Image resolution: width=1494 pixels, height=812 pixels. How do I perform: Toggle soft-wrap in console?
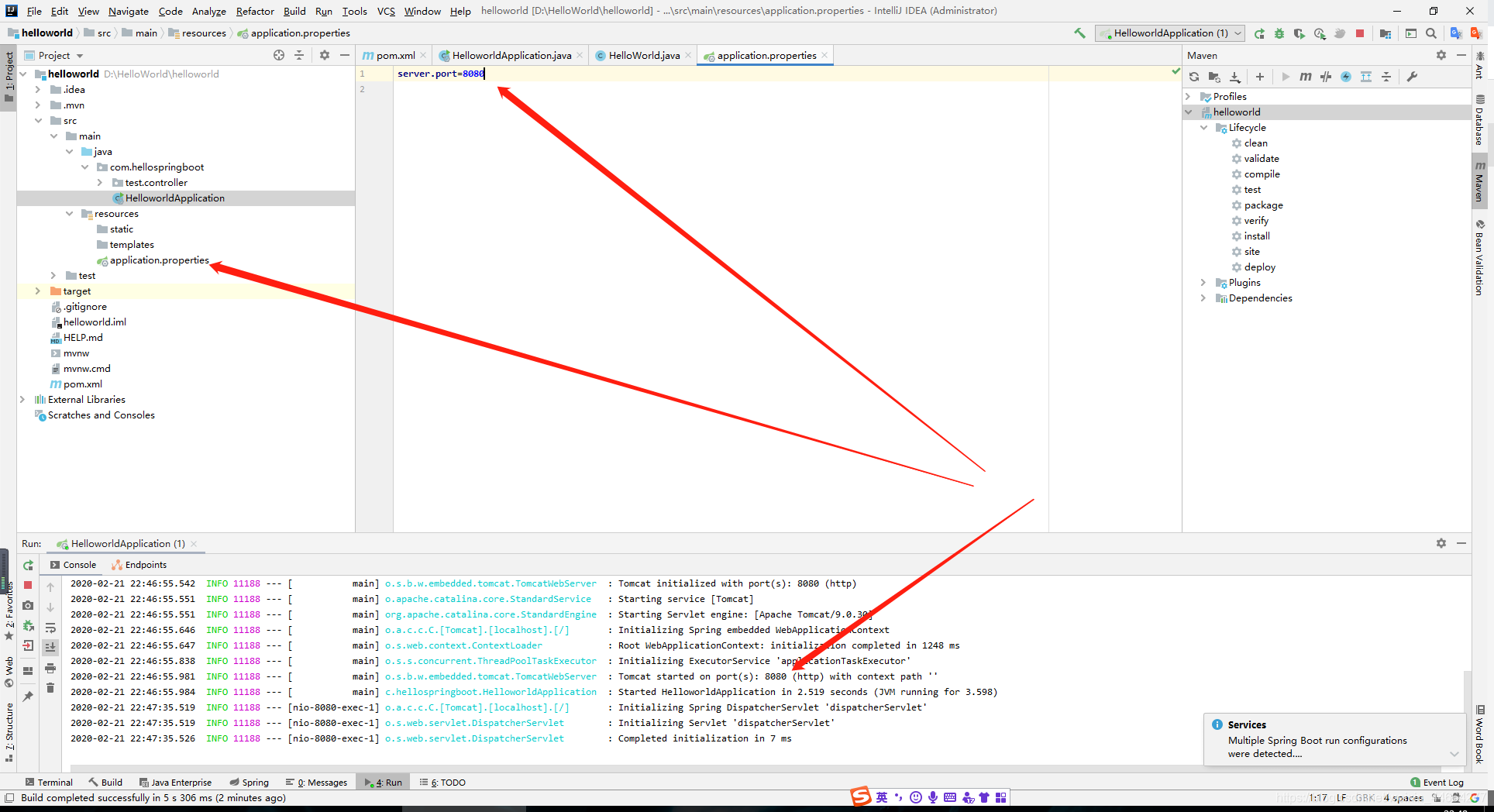(x=50, y=628)
